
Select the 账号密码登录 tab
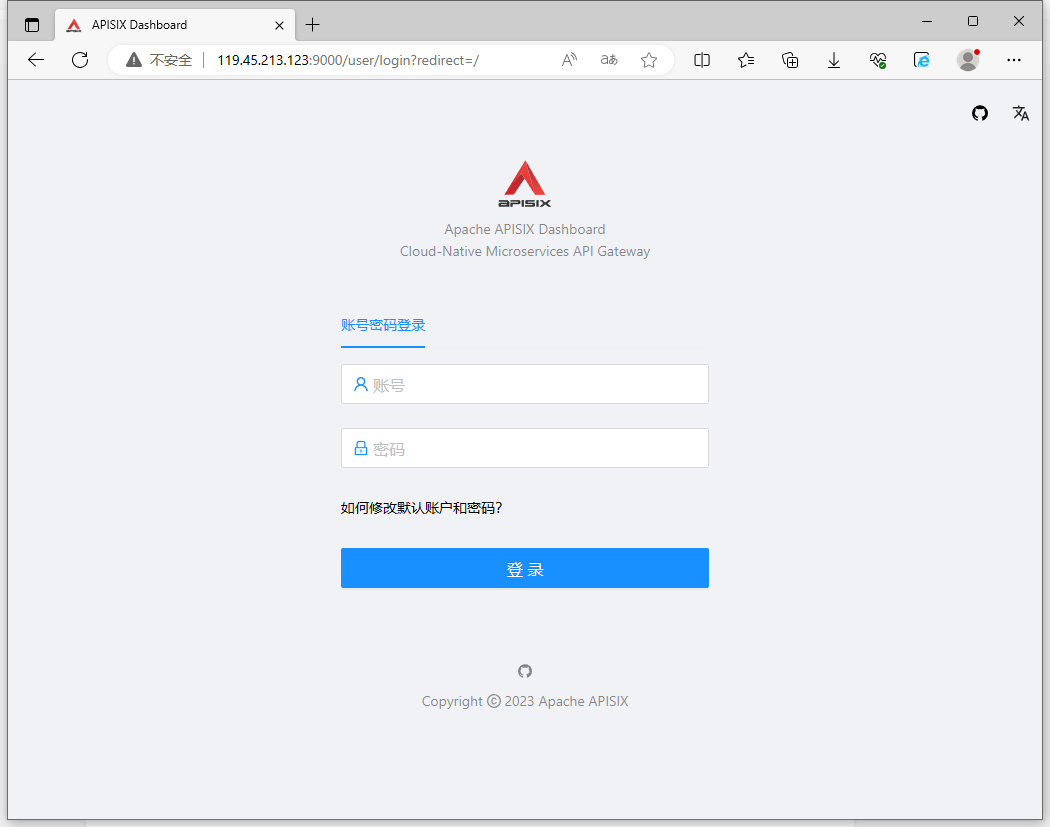click(383, 325)
